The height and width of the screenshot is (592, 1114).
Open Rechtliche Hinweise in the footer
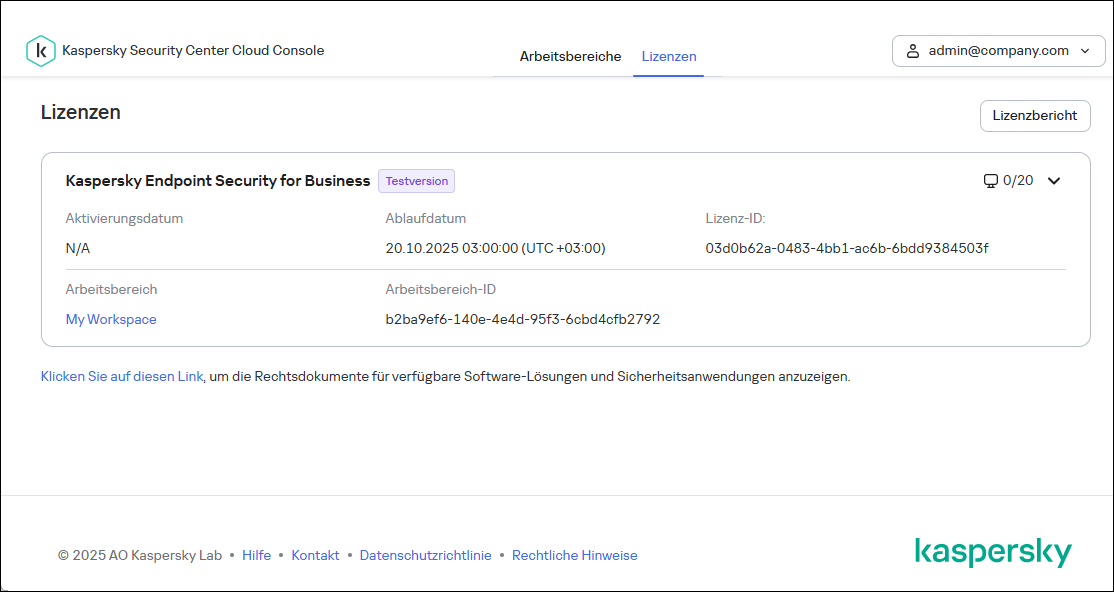pos(574,555)
